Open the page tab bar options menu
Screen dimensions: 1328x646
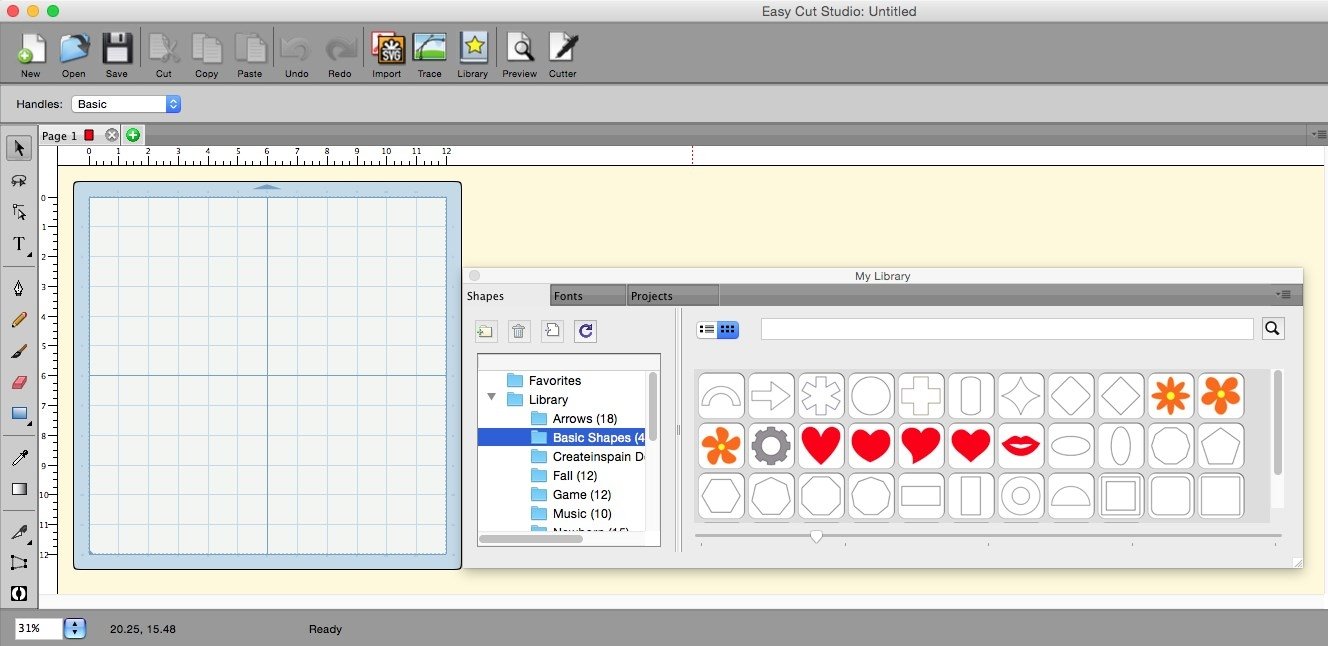click(x=1317, y=134)
